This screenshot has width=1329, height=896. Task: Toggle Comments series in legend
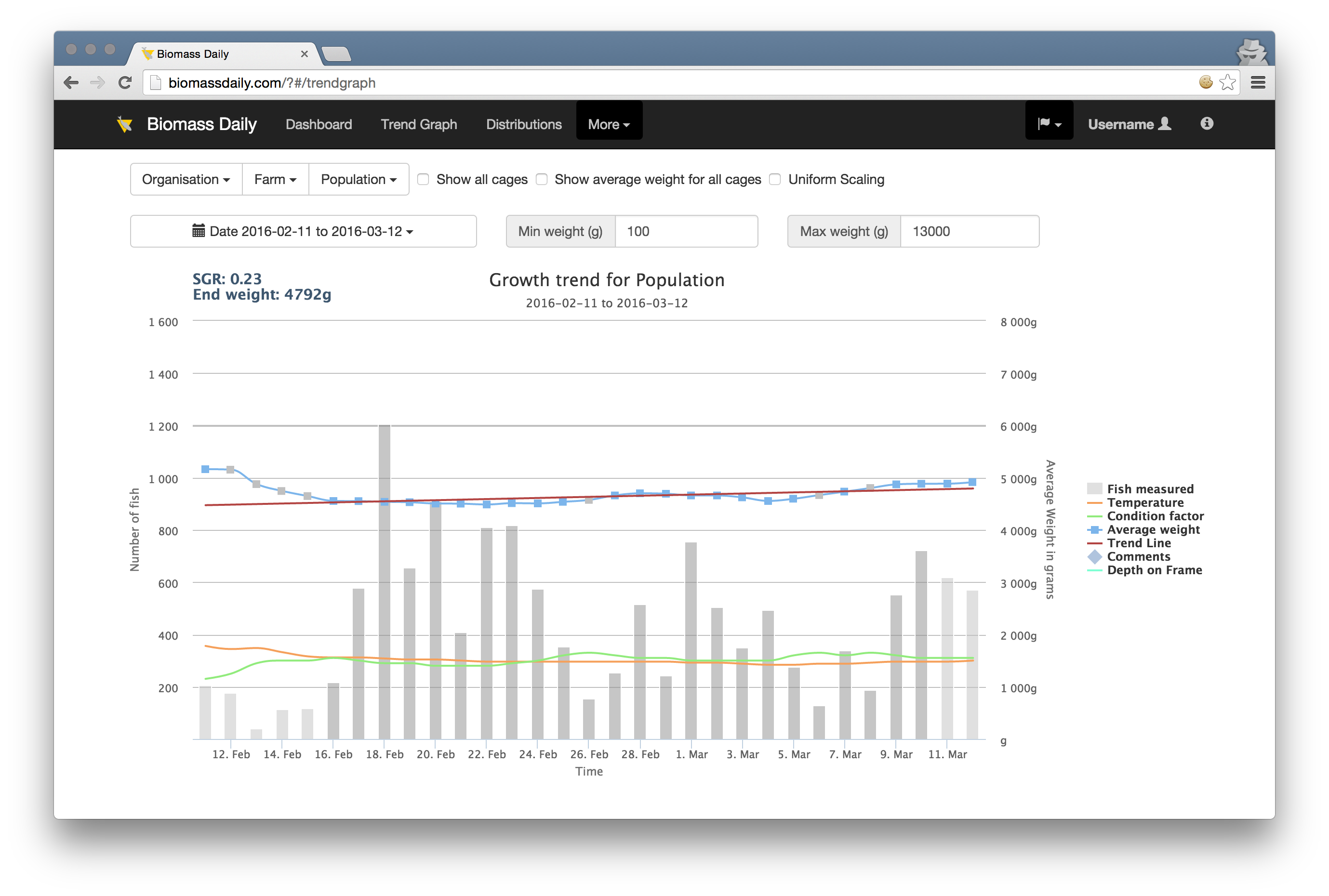point(1129,556)
